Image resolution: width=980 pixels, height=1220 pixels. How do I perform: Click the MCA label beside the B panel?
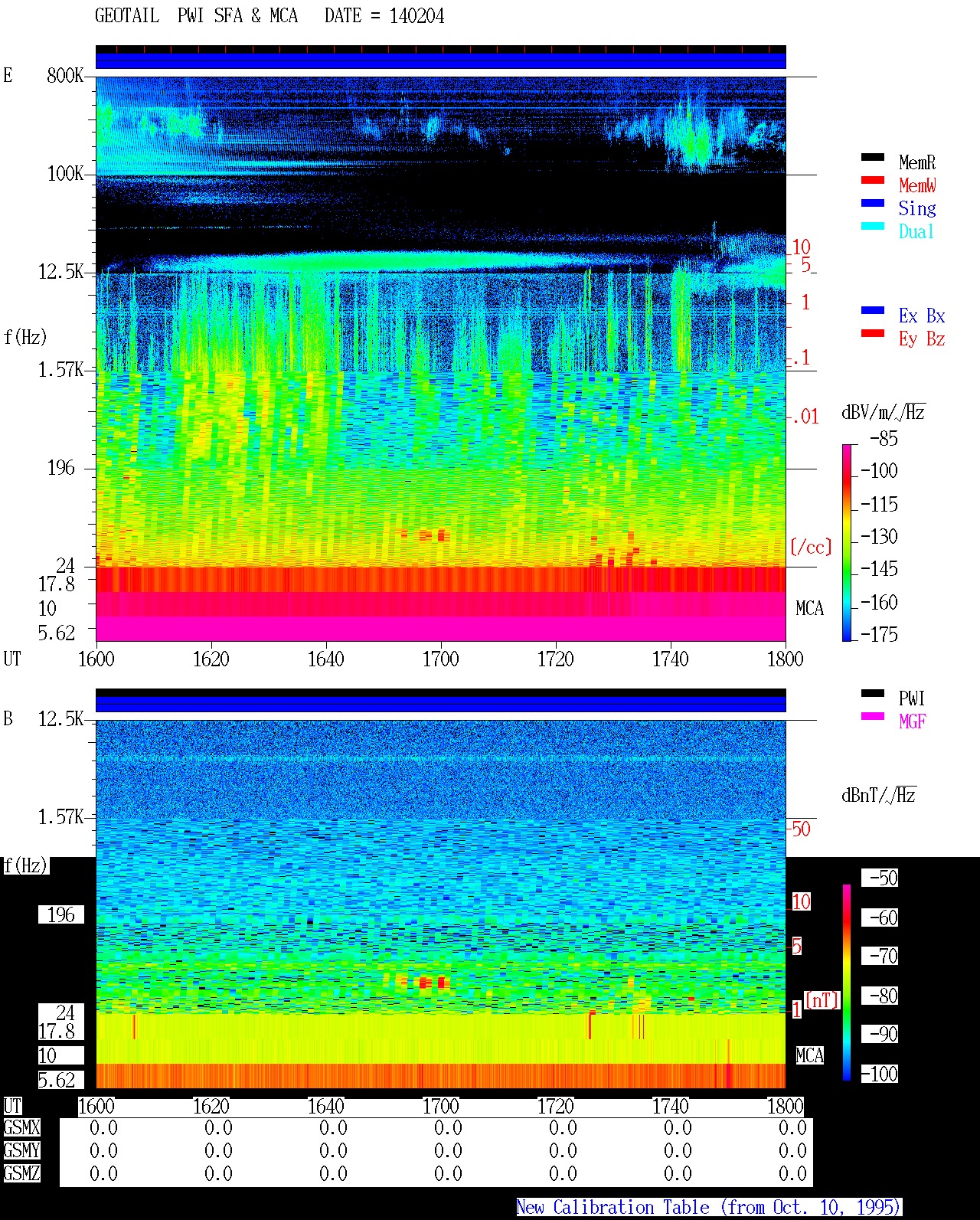tap(809, 1055)
